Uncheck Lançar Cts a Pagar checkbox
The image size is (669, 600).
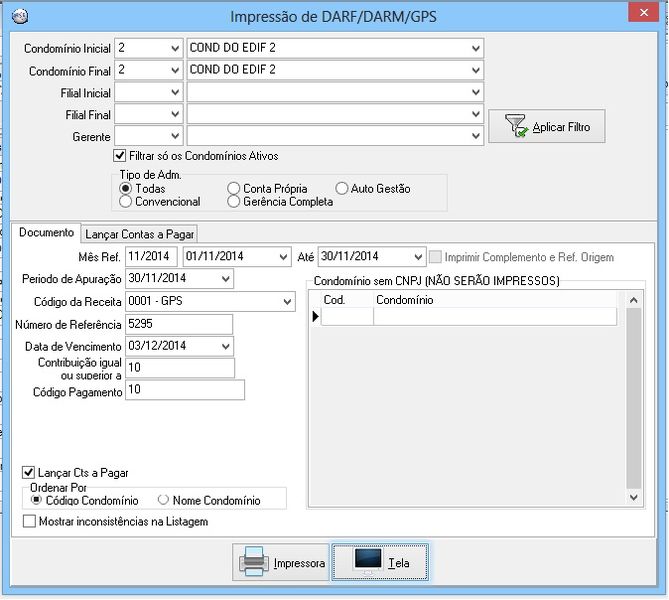coord(29,472)
